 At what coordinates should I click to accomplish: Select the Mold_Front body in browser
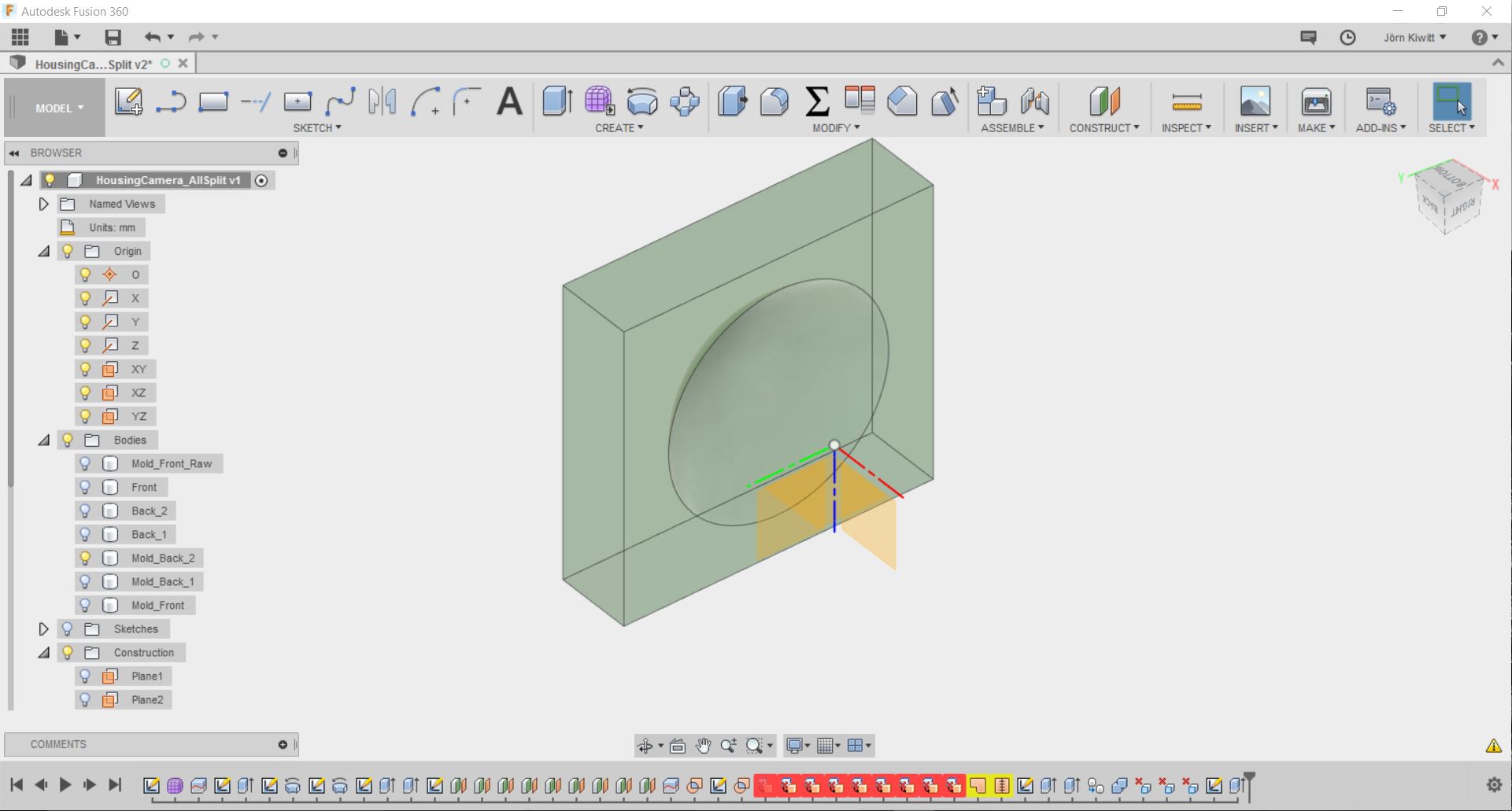click(x=157, y=605)
